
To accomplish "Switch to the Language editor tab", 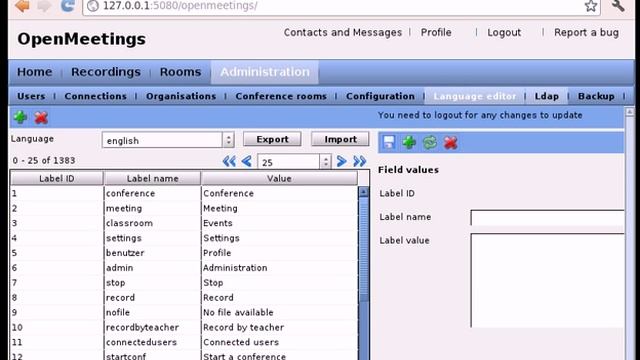I will pyautogui.click(x=475, y=96).
